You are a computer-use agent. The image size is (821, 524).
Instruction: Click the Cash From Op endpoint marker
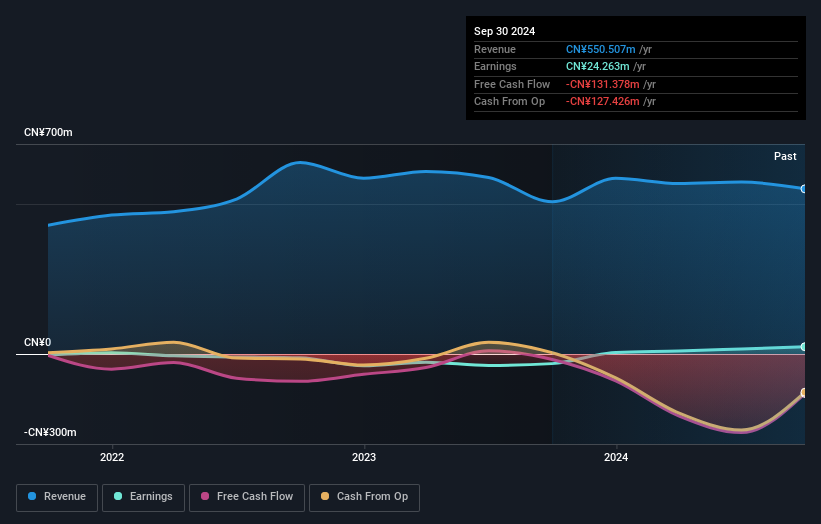[x=804, y=393]
